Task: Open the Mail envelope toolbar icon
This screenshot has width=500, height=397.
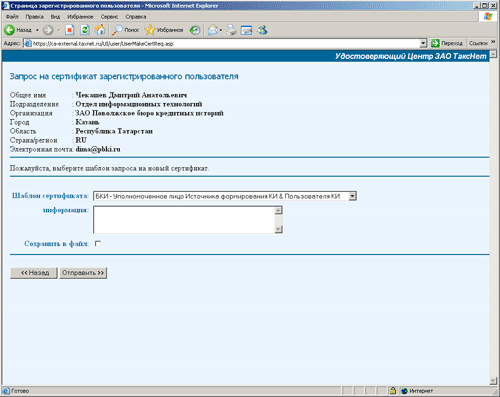Action: (x=213, y=30)
